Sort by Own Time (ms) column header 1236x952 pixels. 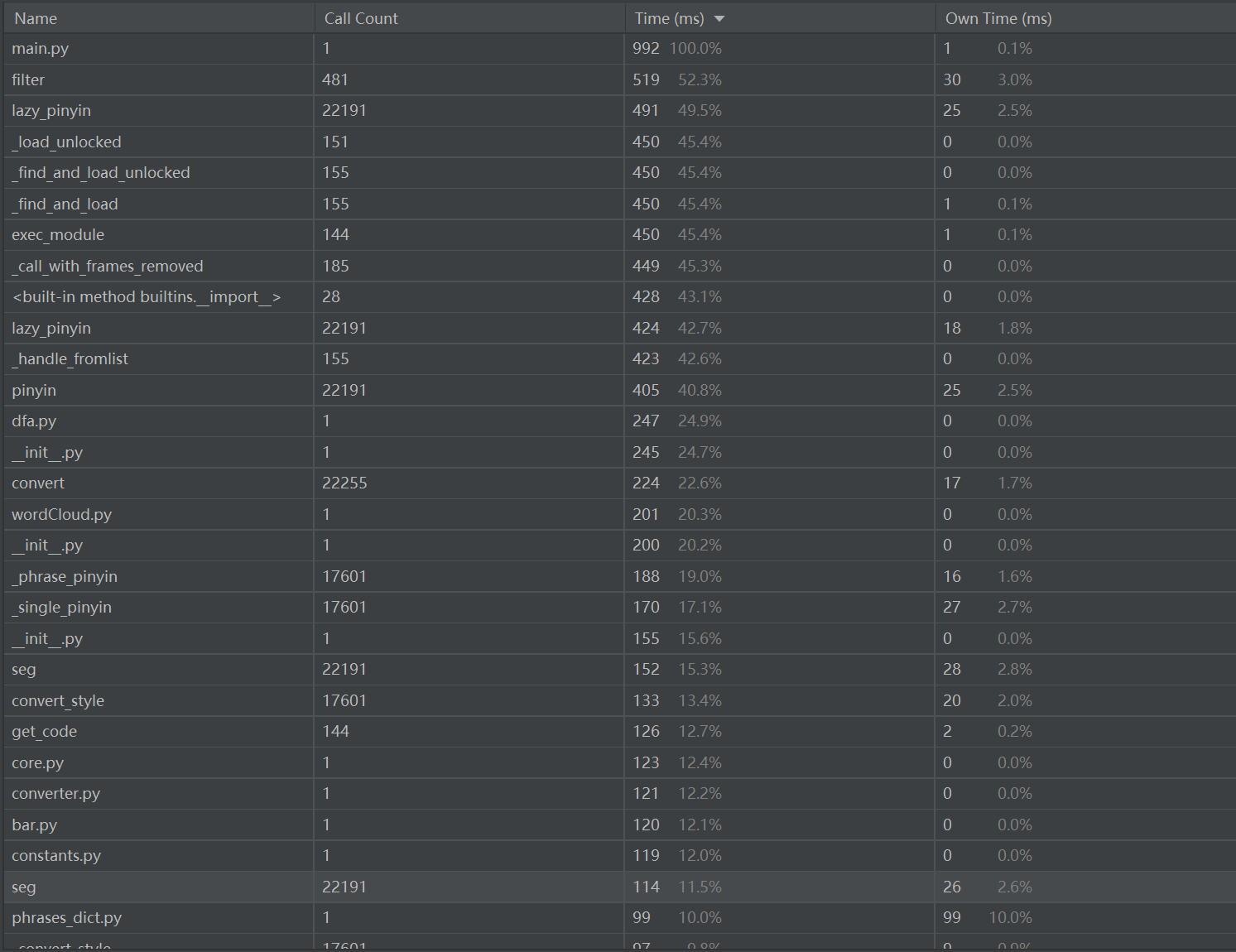coord(1085,18)
